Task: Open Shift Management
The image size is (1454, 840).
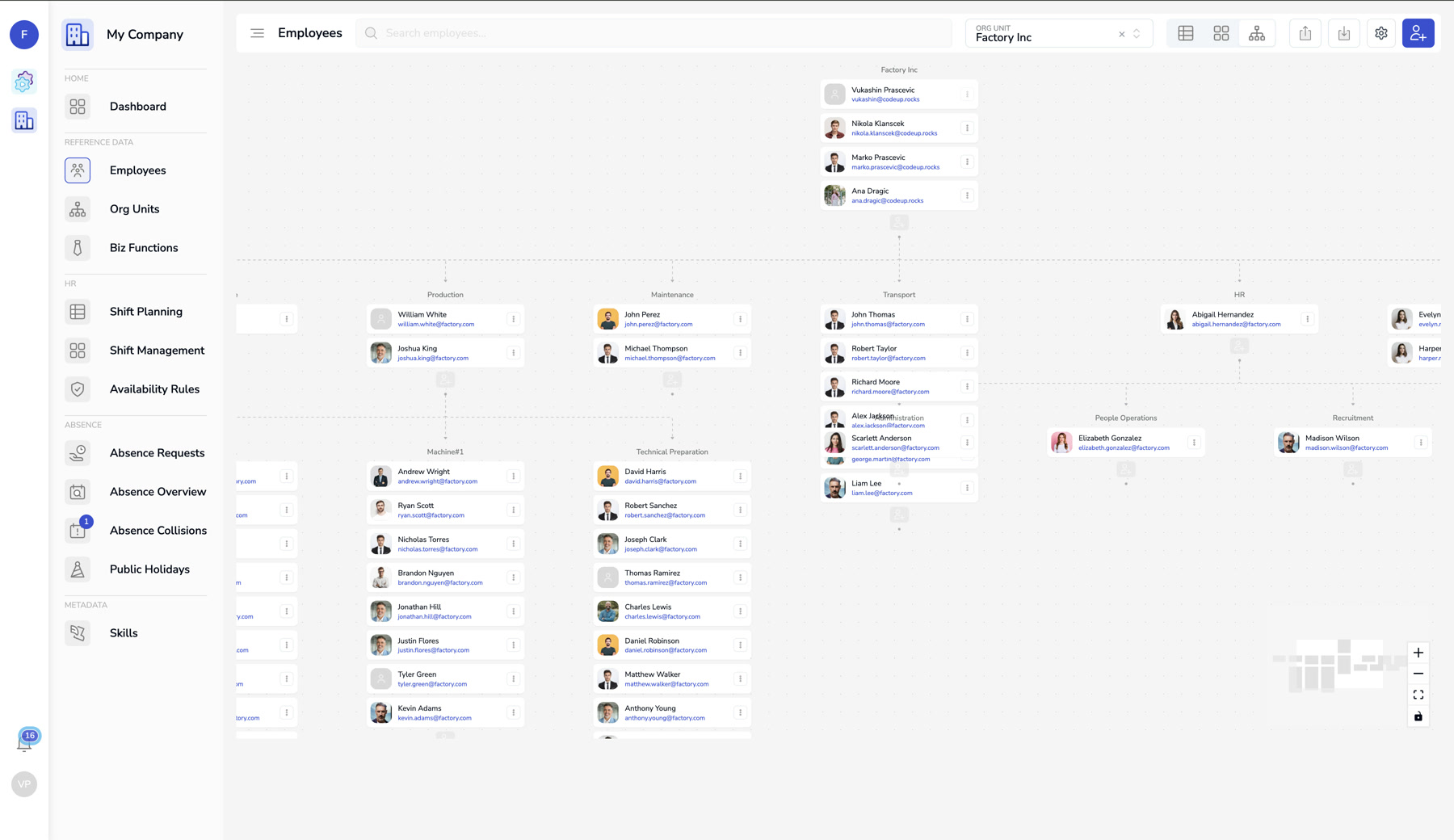Action: click(x=136, y=351)
